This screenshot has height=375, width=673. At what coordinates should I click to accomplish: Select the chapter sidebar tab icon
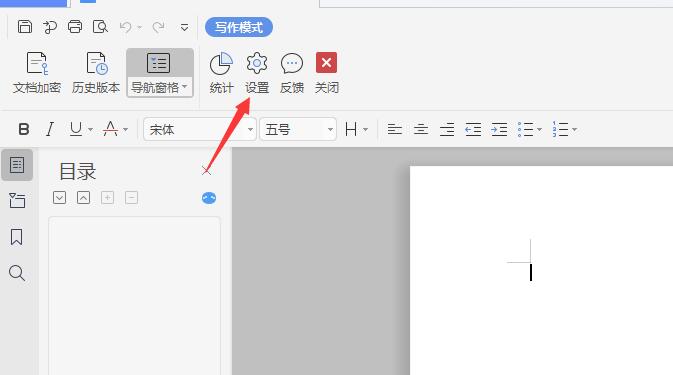coord(17,200)
